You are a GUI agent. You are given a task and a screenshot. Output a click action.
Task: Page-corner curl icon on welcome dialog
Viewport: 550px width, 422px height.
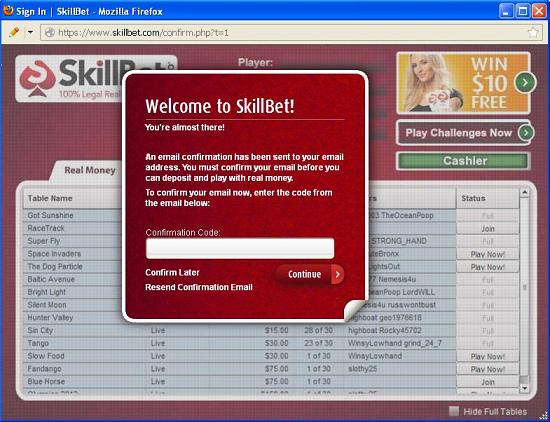pyautogui.click(x=355, y=310)
